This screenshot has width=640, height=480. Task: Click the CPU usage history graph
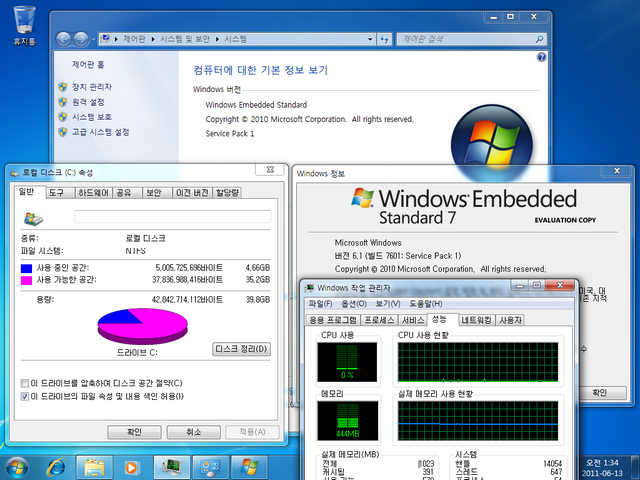[x=478, y=362]
